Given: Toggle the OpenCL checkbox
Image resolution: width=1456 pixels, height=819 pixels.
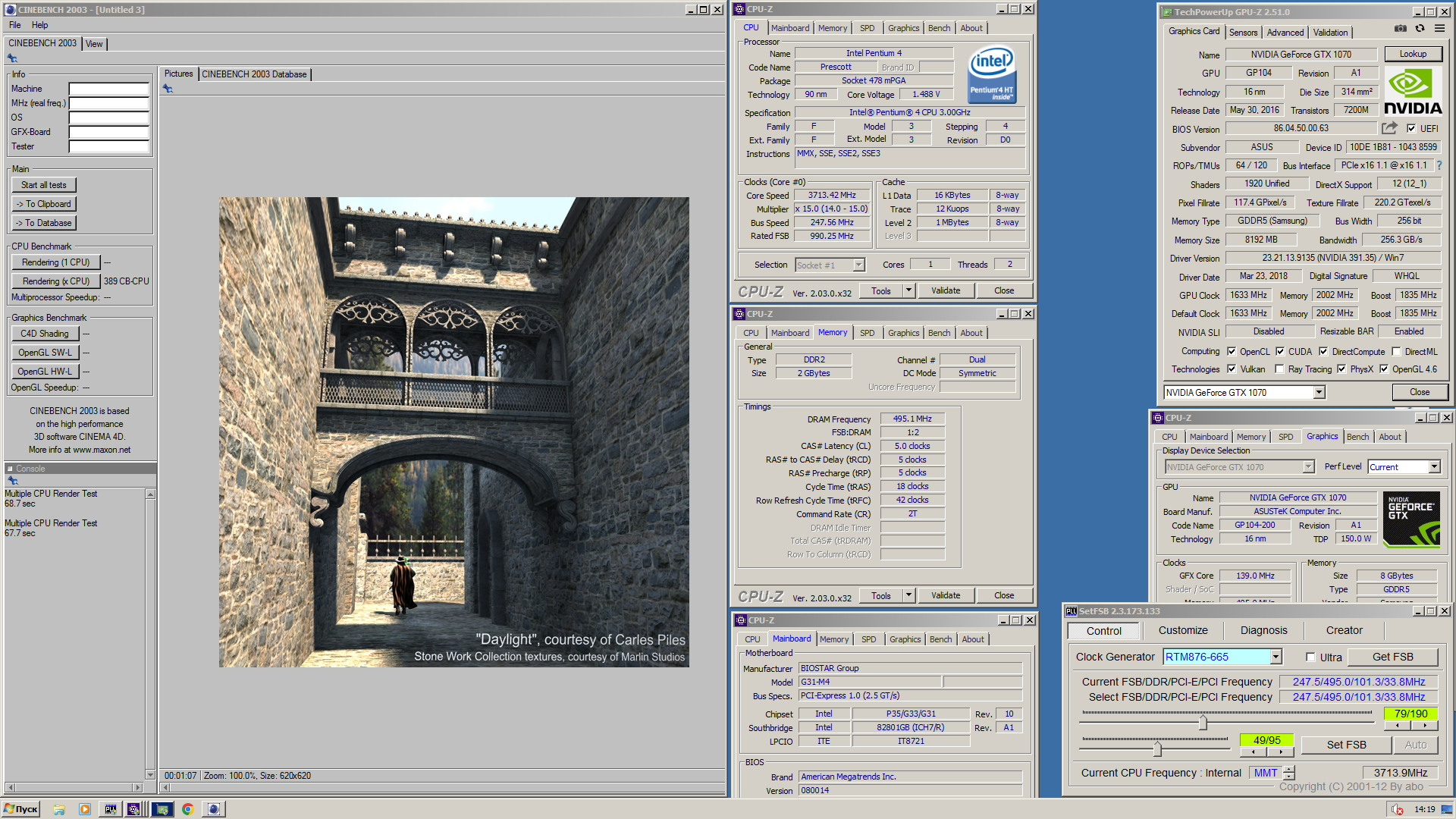Looking at the screenshot, I should (x=1232, y=351).
